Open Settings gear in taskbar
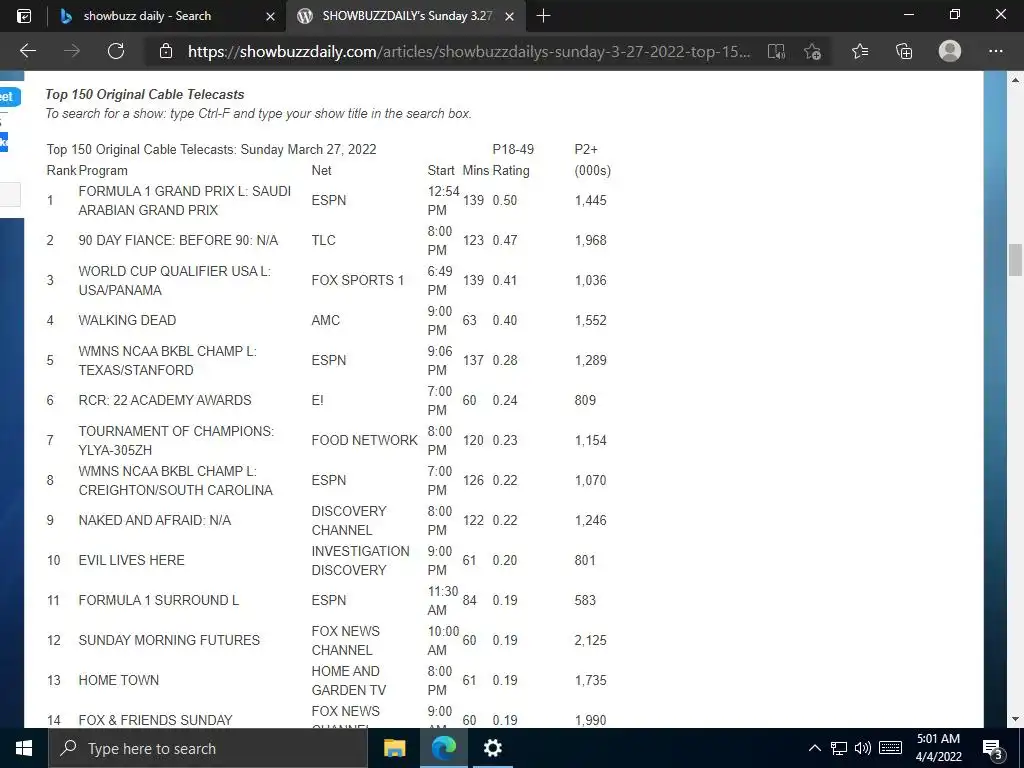Viewport: 1024px width, 768px height. [492, 748]
